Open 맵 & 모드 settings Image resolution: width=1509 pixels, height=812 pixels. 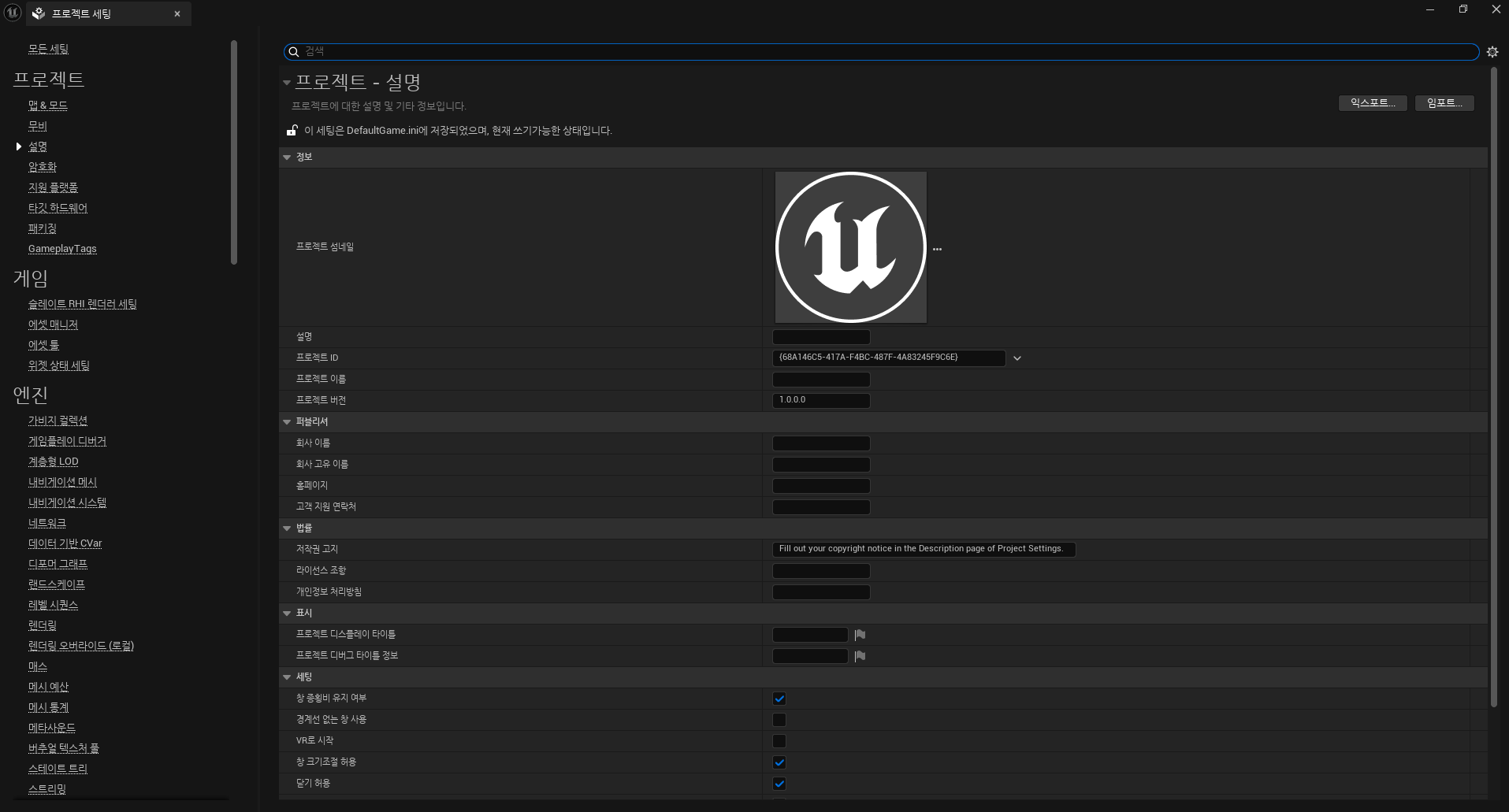(48, 106)
